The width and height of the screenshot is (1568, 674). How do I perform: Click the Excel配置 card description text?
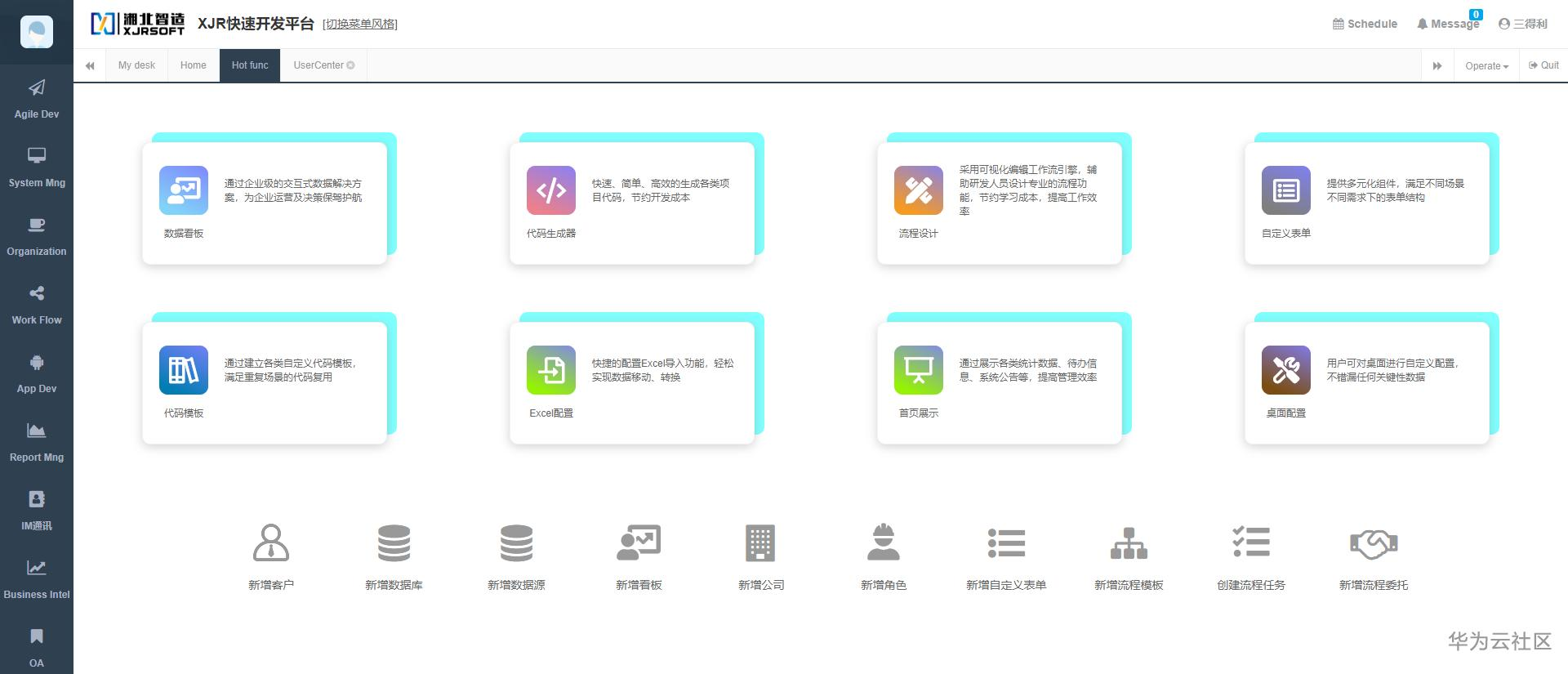tap(662, 370)
